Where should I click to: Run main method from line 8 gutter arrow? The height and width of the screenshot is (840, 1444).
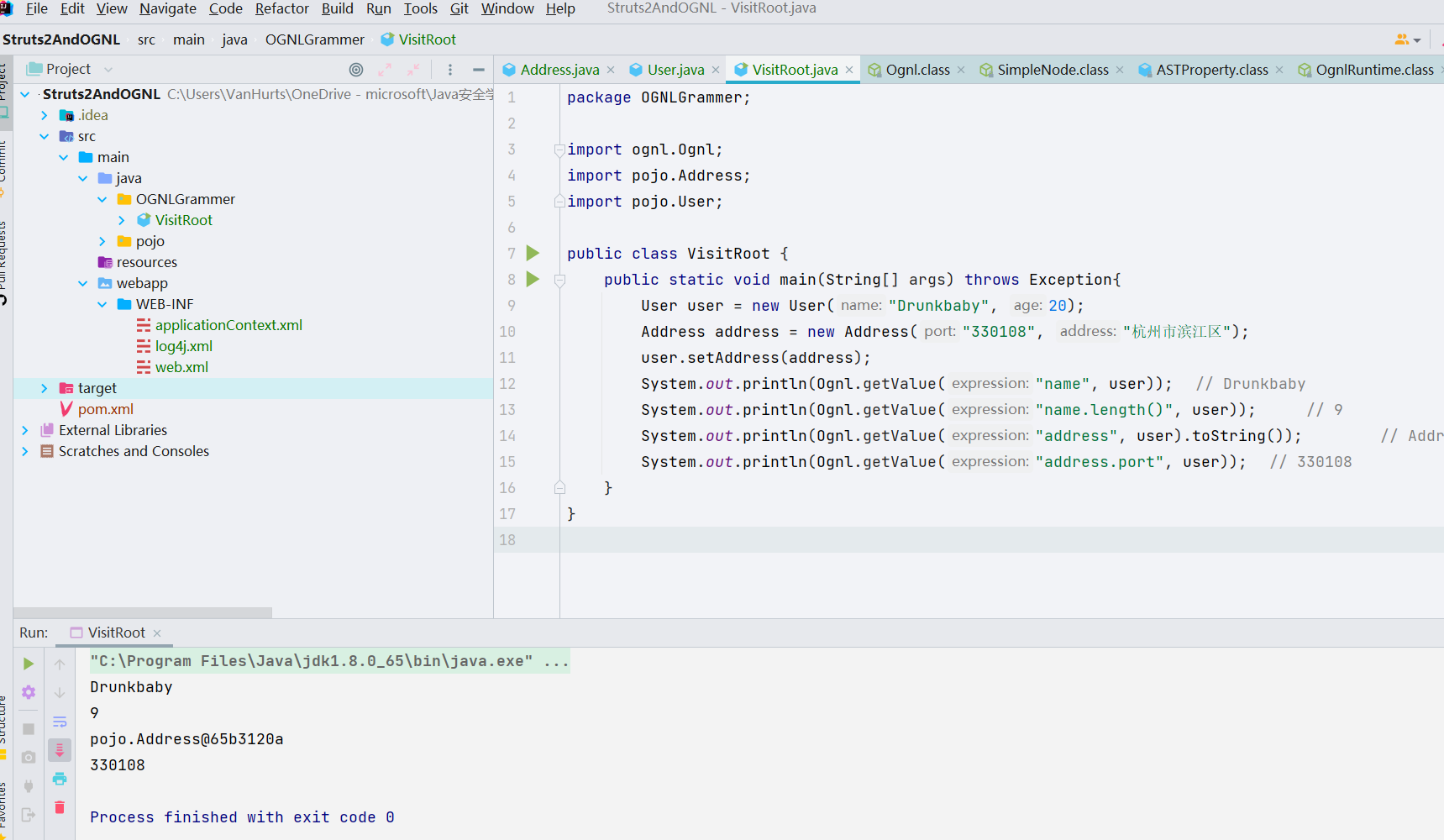coord(533,279)
